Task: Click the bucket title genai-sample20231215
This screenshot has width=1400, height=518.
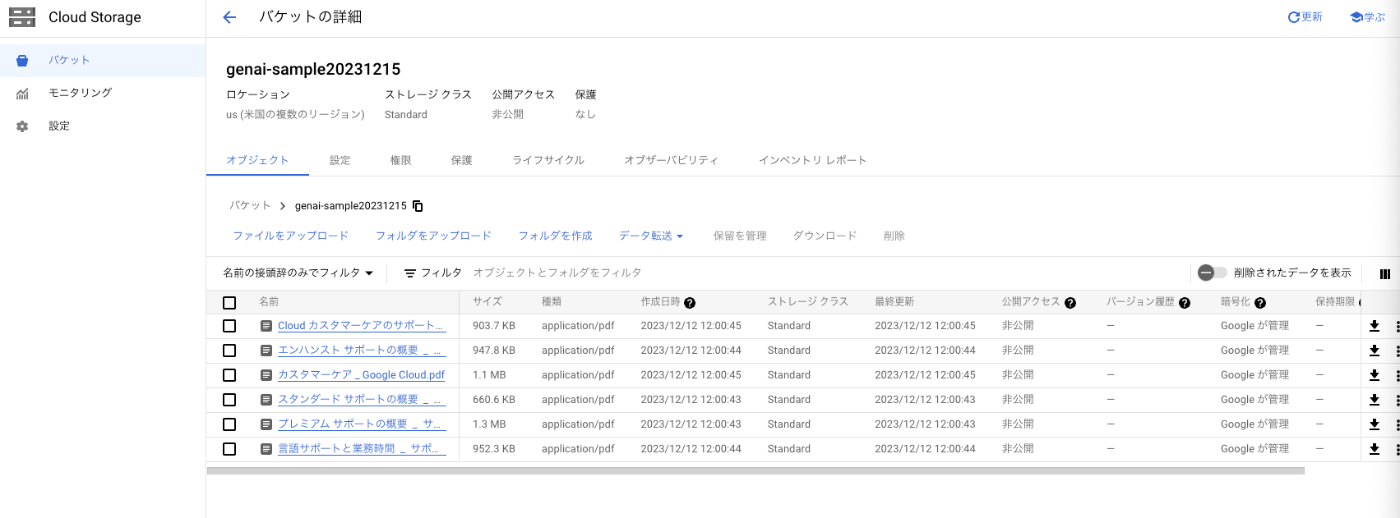Action: click(313, 69)
